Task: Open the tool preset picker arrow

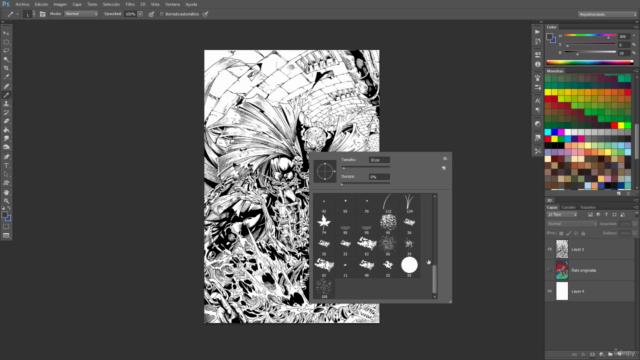Action: [x=17, y=14]
